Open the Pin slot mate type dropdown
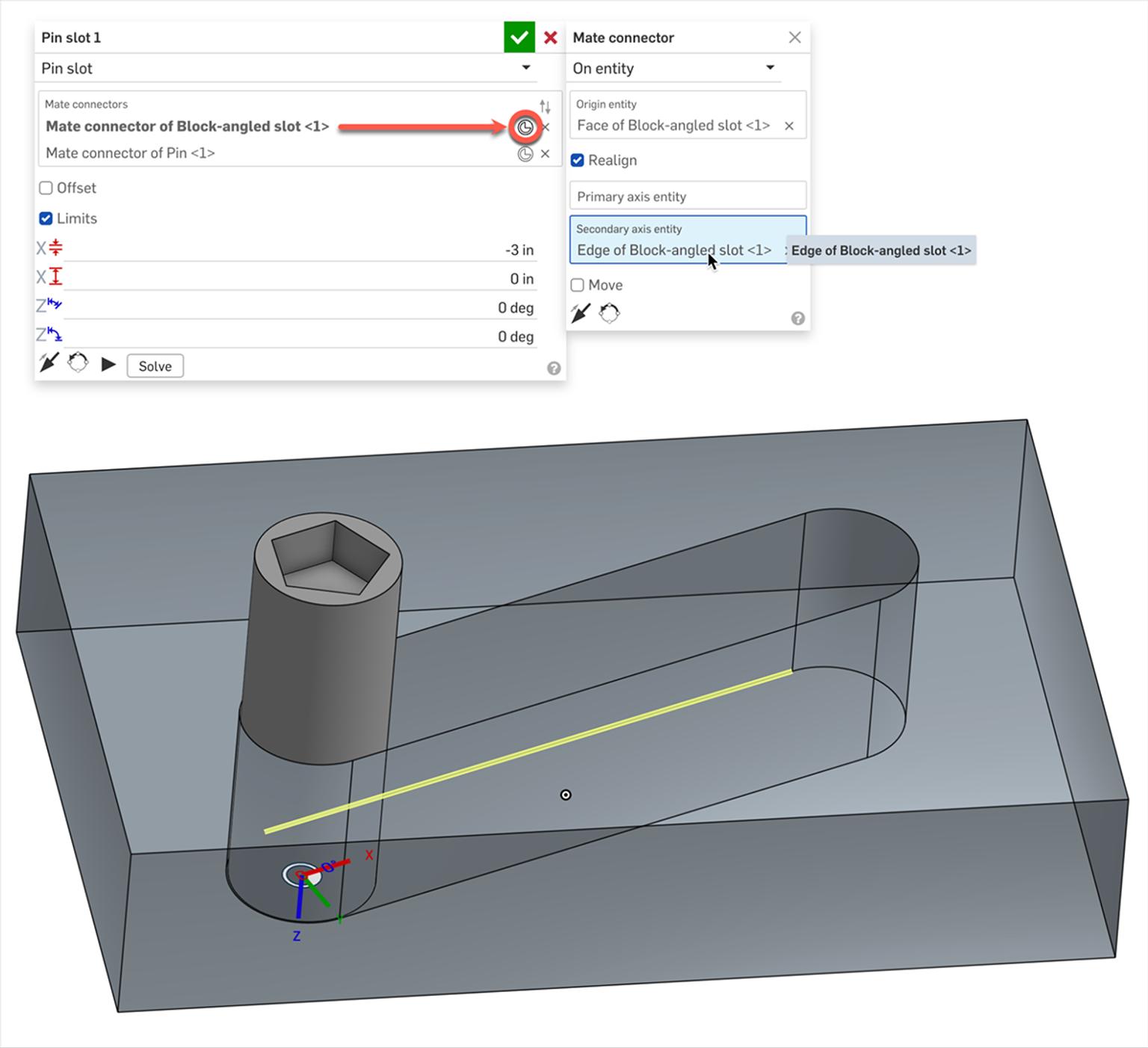 (528, 68)
